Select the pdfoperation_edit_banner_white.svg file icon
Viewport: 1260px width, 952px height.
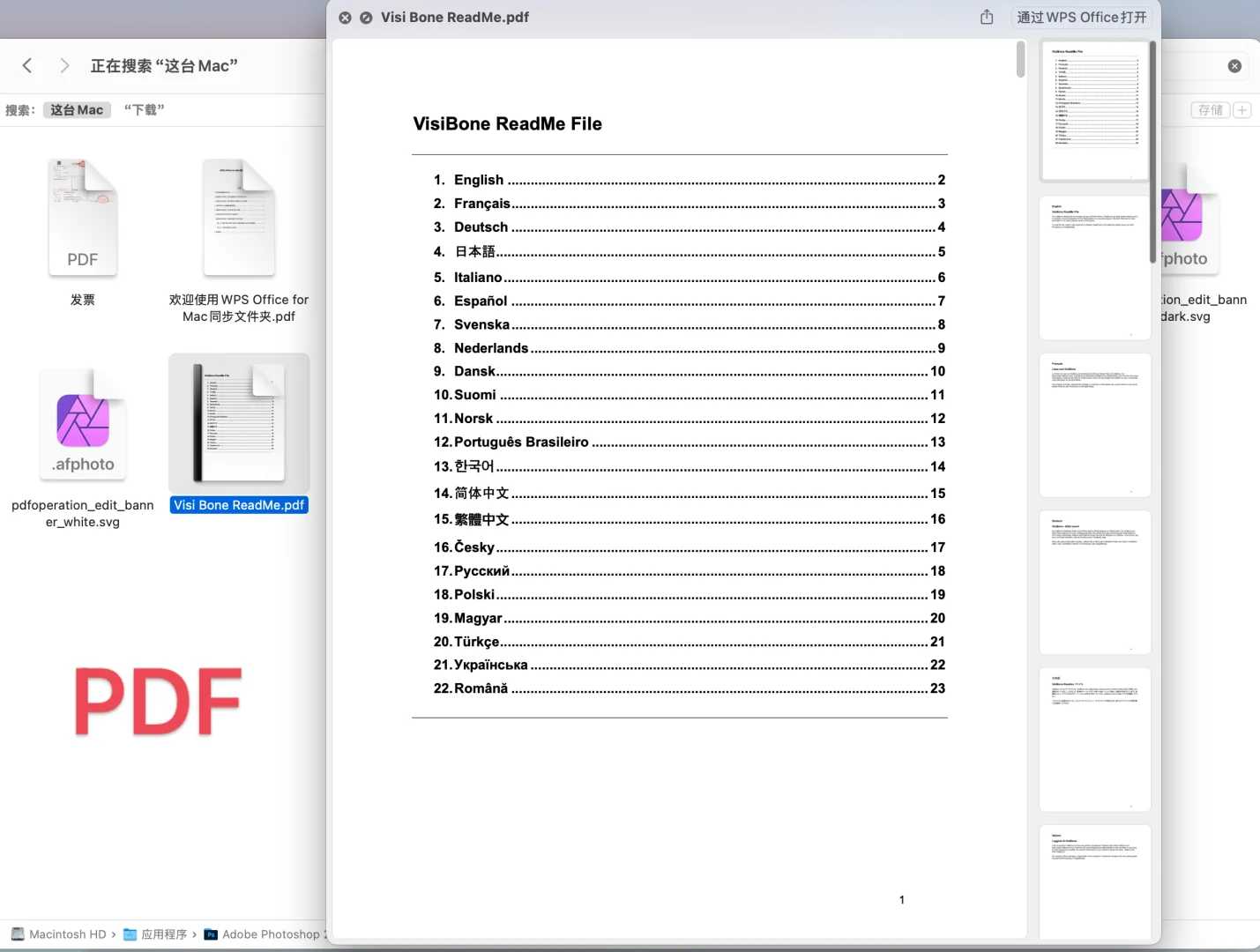coord(83,424)
